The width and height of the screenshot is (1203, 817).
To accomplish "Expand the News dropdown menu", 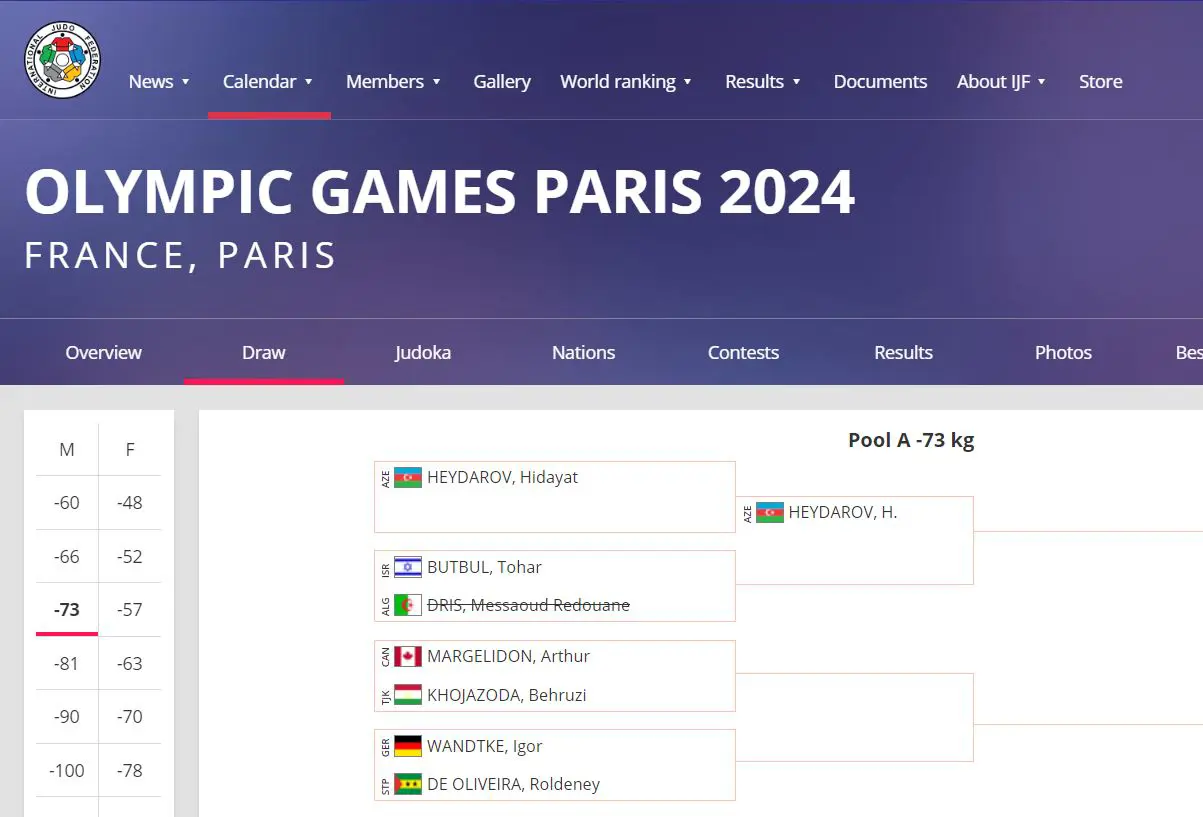I will click(x=159, y=82).
